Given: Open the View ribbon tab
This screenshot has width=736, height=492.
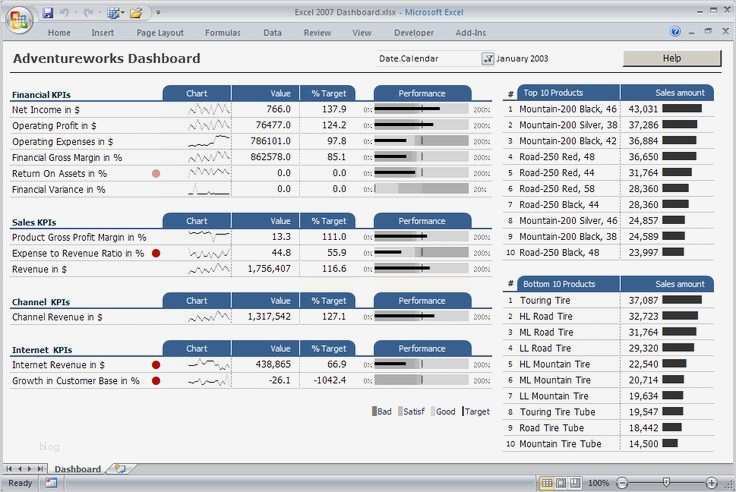Looking at the screenshot, I should [362, 32].
